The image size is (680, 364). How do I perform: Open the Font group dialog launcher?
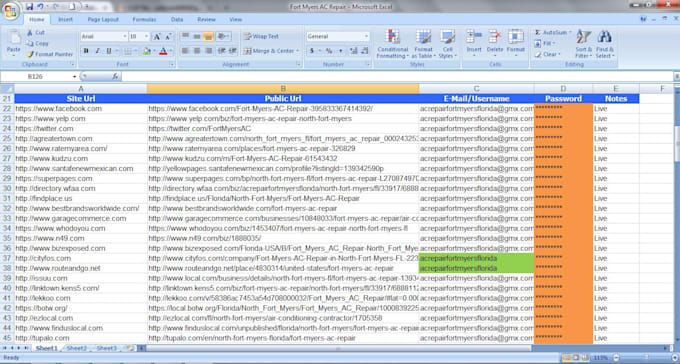(x=172, y=64)
